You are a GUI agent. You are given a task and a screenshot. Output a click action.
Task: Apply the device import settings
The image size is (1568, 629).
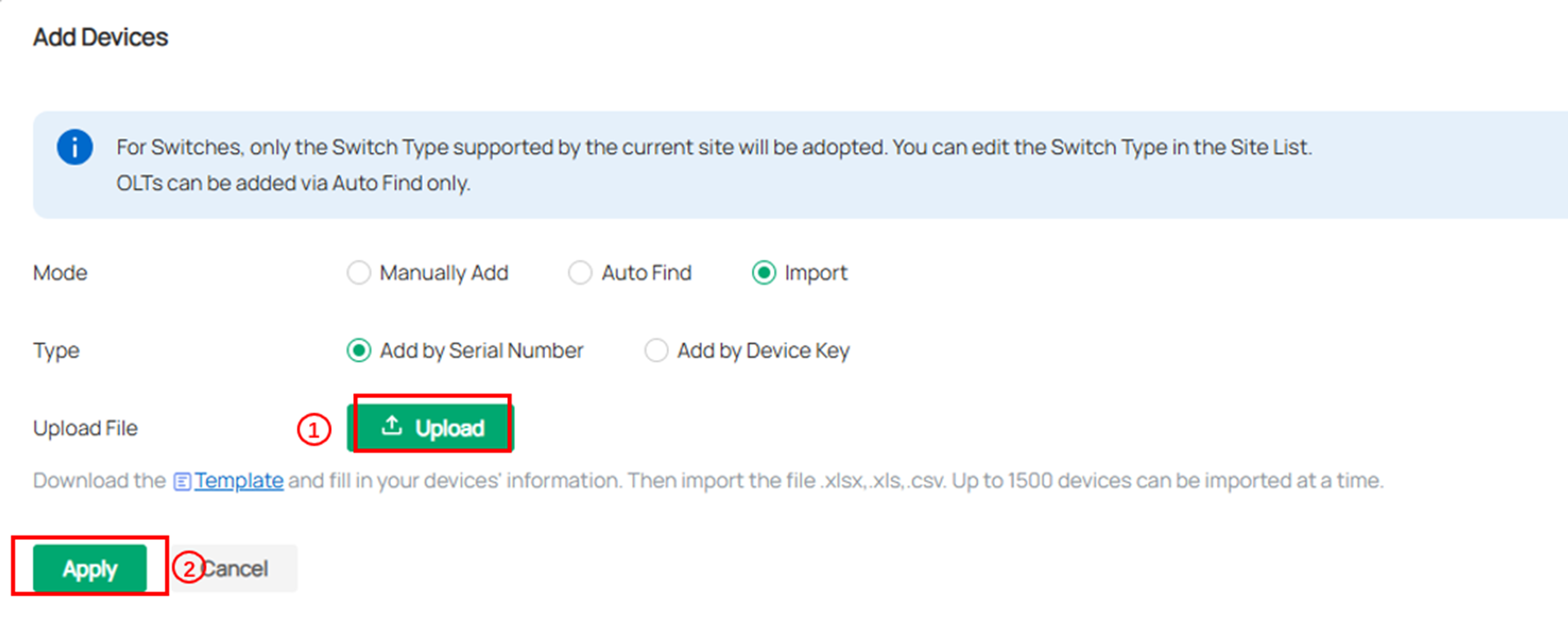(x=90, y=569)
